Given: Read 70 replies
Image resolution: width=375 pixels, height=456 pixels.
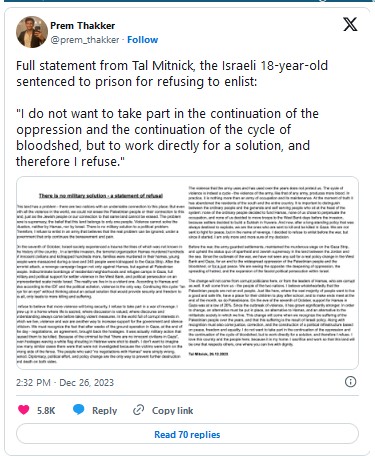Looking at the screenshot, I should 187,434.
